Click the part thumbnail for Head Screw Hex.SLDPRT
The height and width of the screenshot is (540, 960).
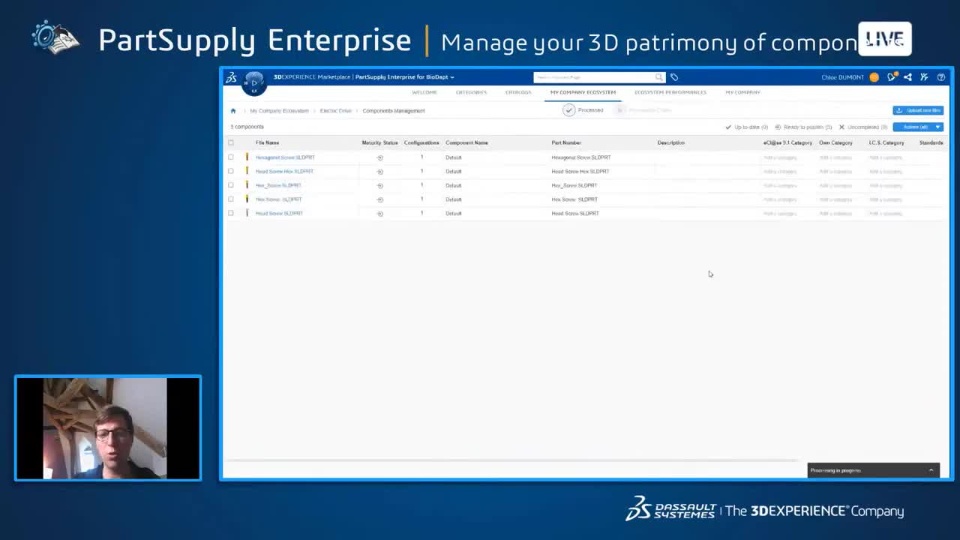coord(247,171)
